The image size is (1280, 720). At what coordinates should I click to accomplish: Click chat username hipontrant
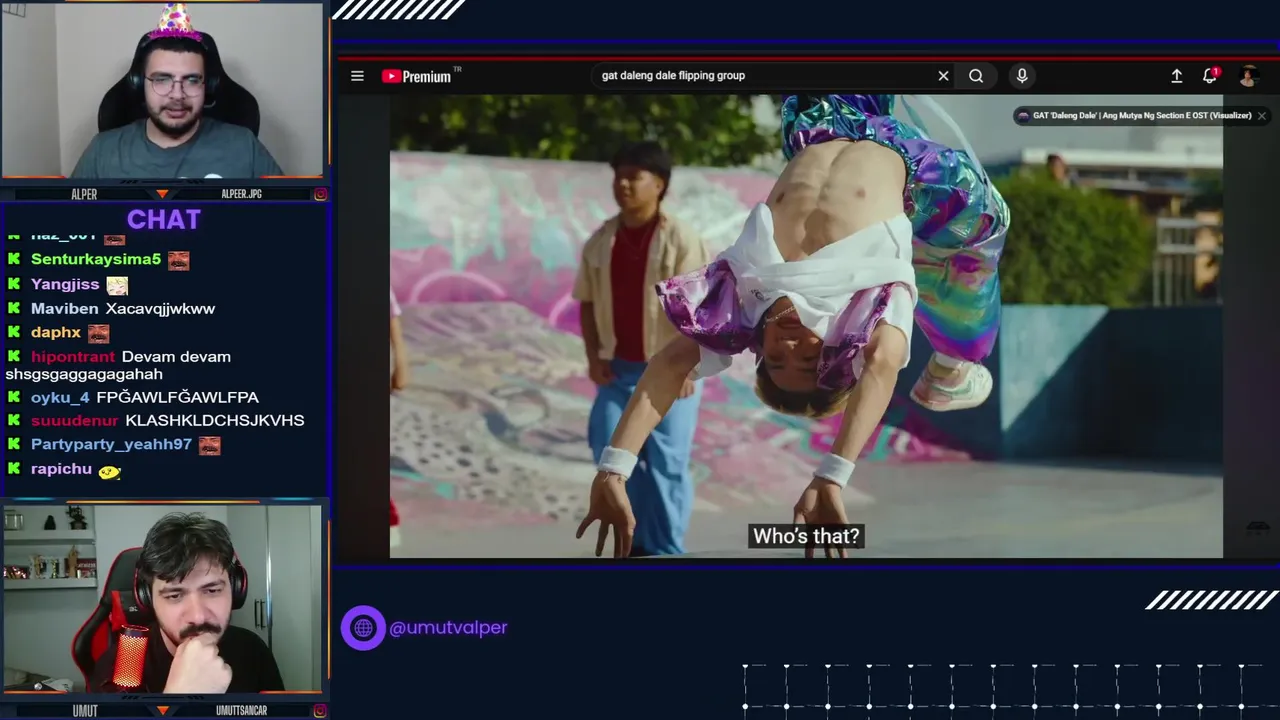pos(73,357)
